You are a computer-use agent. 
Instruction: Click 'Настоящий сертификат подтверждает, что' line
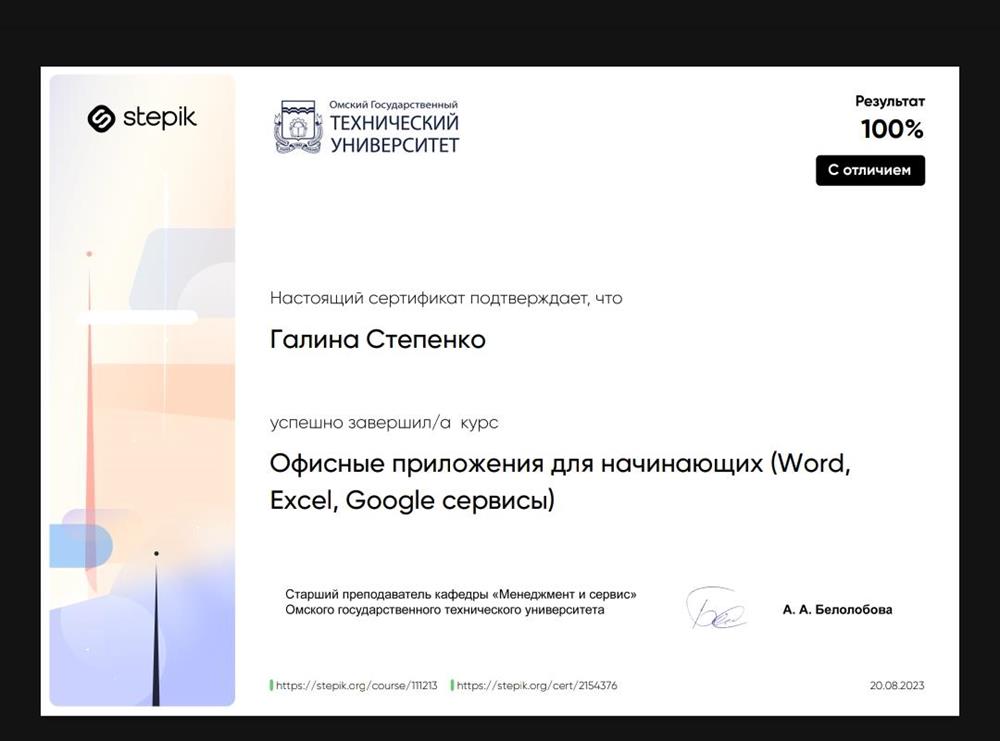[446, 298]
